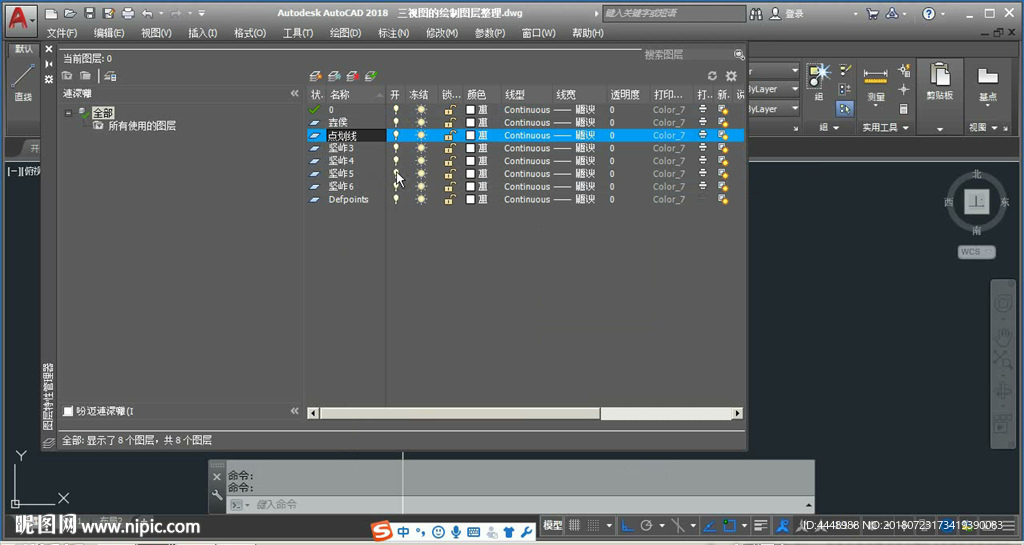
Task: Click the New file icon in quick access toolbar
Action: tap(52, 13)
